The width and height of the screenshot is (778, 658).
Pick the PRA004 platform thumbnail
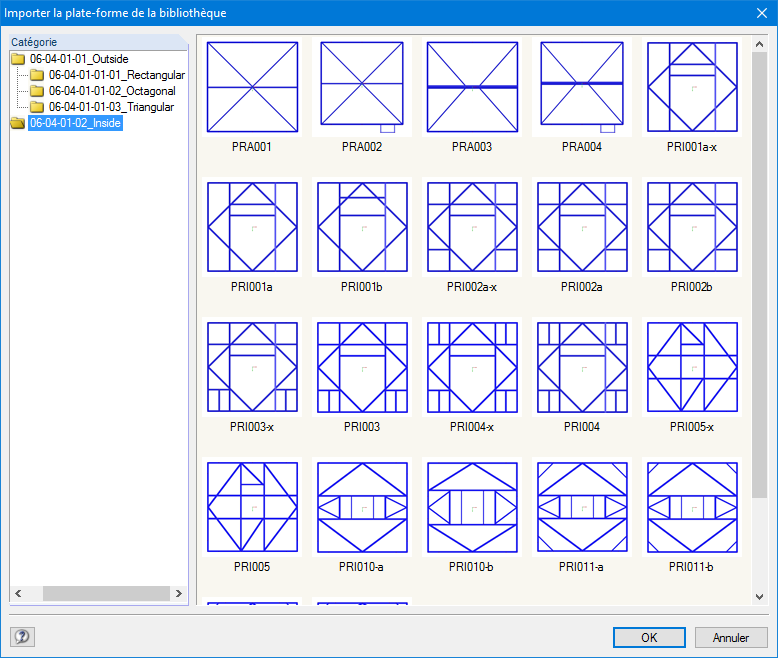pos(582,87)
